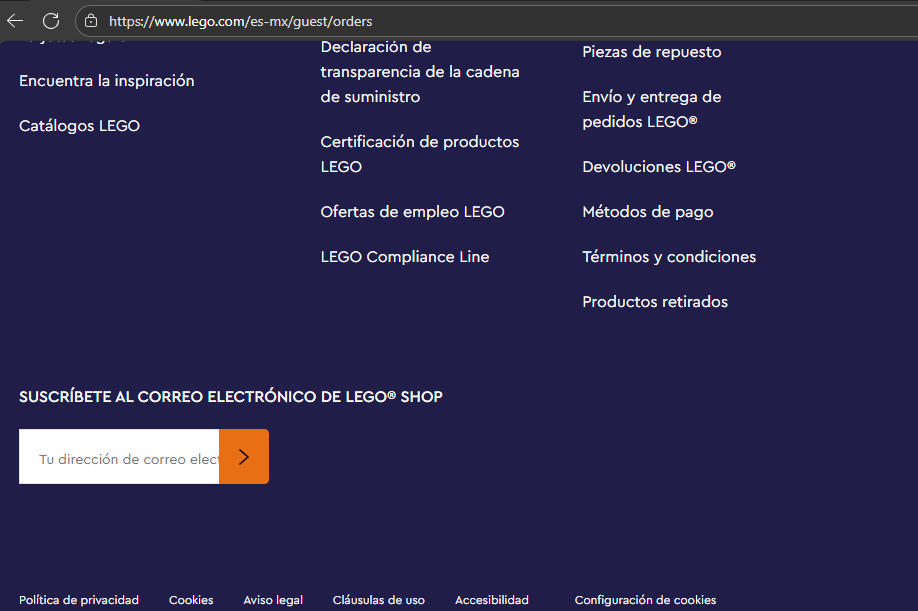The height and width of the screenshot is (611, 918).
Task: Open Catálogos LEGO link
Action: pos(80,126)
